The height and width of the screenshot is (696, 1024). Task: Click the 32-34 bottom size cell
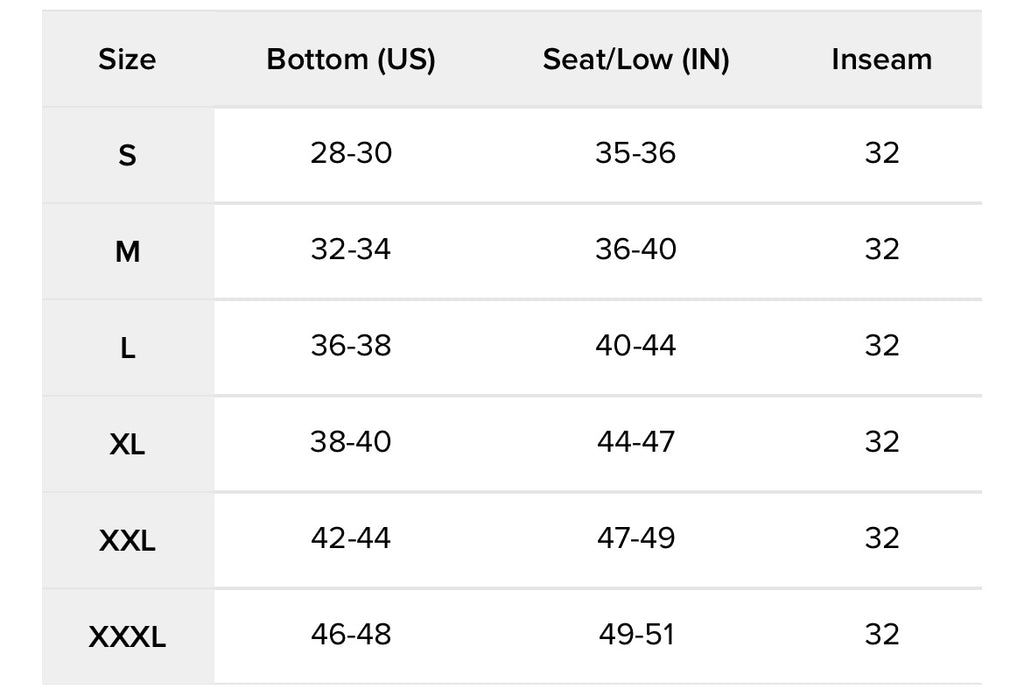click(x=350, y=250)
